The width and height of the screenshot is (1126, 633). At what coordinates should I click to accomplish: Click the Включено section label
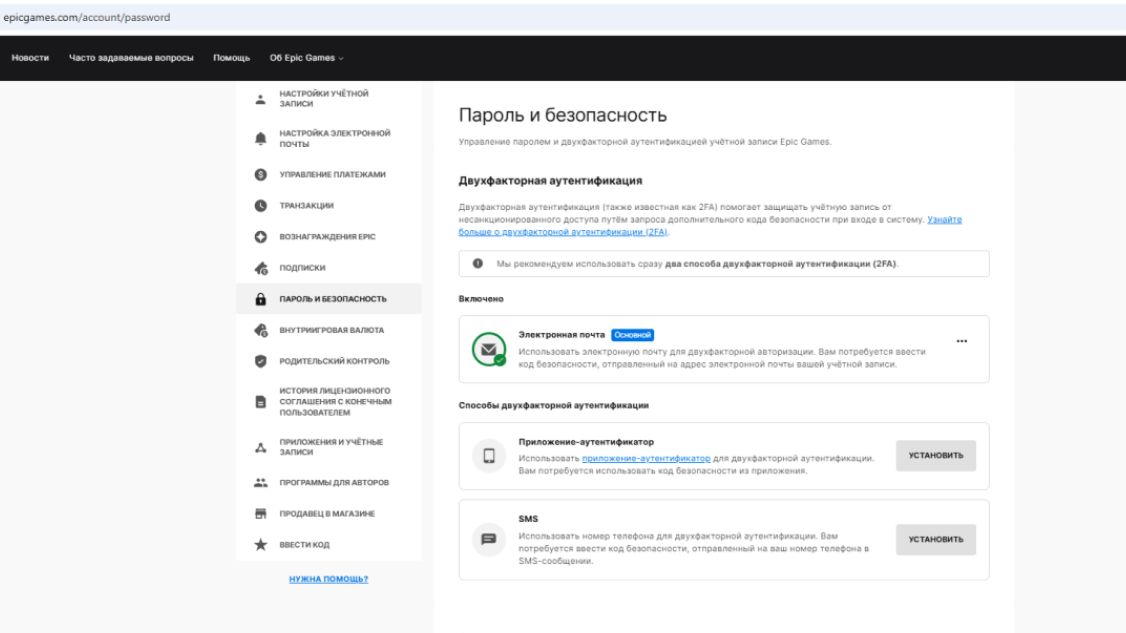(x=481, y=299)
